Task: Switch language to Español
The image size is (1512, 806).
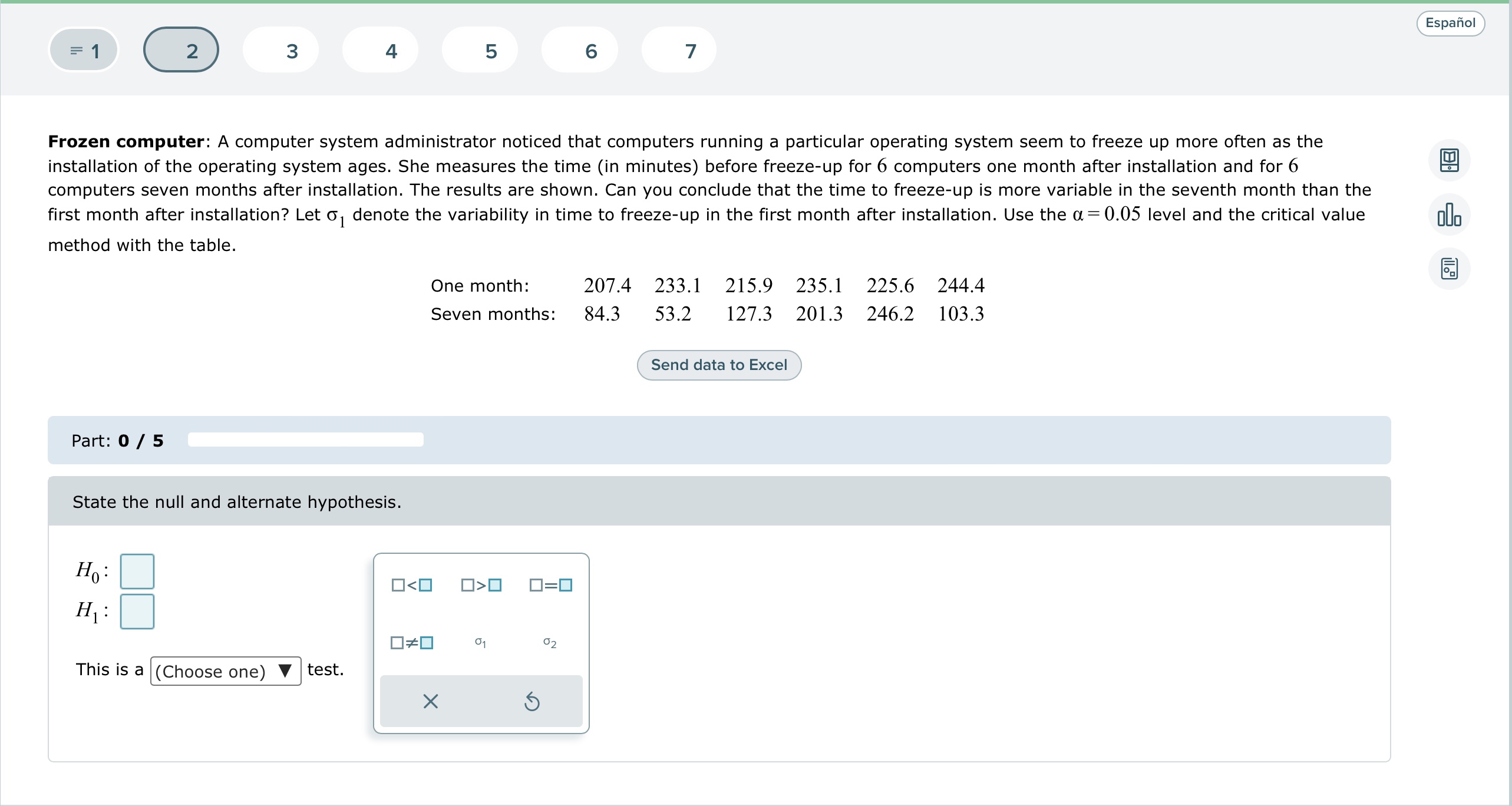Action: (1450, 23)
